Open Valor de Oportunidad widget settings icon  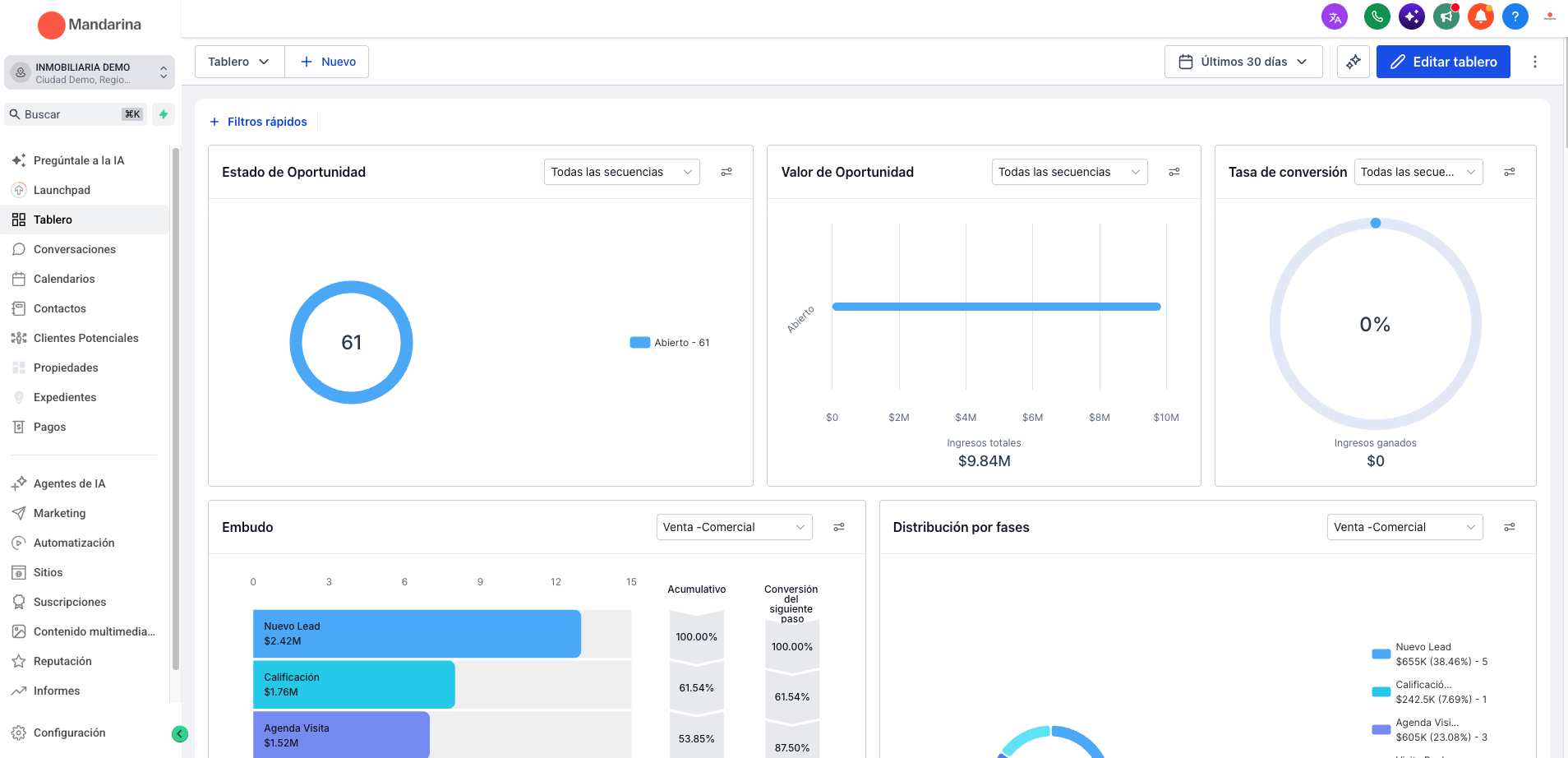[1174, 172]
